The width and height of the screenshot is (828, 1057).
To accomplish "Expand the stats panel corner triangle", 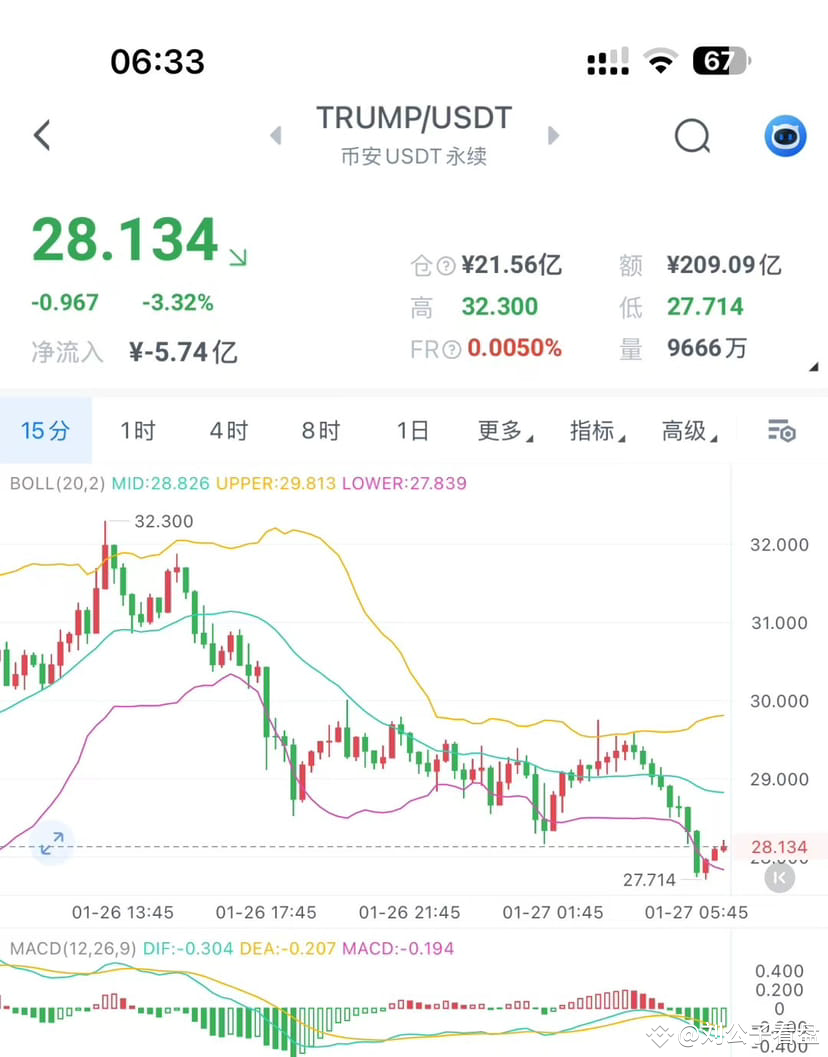I will [x=813, y=367].
